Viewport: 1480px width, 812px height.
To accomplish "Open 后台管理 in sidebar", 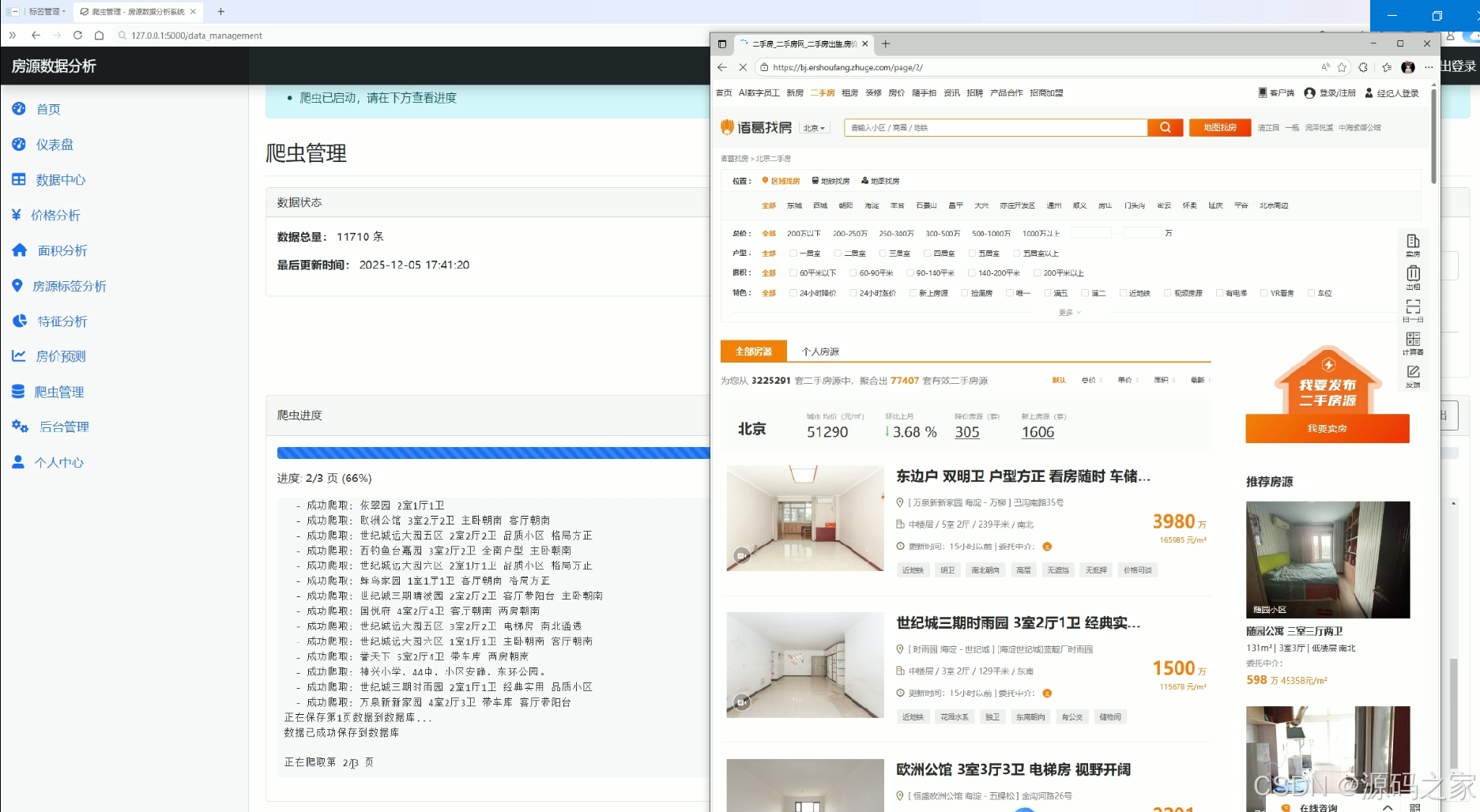I will [x=50, y=427].
